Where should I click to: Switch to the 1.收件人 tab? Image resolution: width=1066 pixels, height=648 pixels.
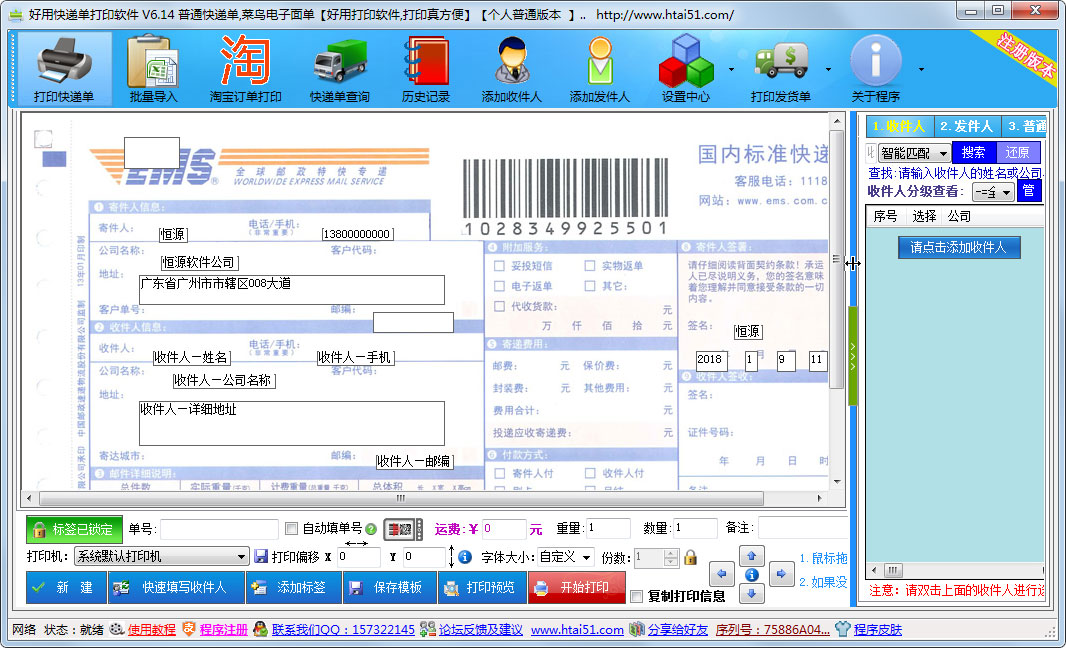tap(899, 126)
